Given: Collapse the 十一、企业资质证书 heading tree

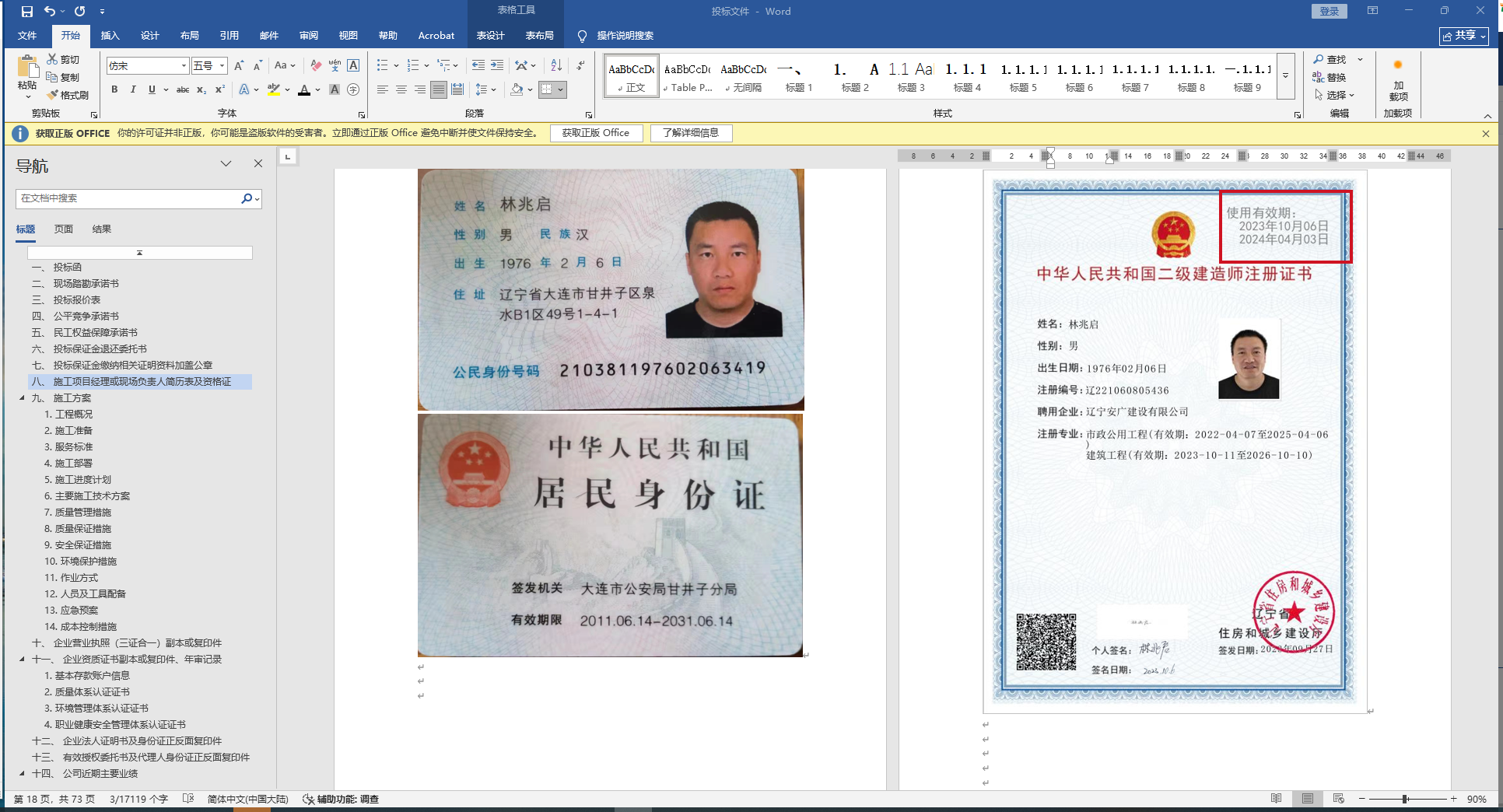Looking at the screenshot, I should point(22,660).
